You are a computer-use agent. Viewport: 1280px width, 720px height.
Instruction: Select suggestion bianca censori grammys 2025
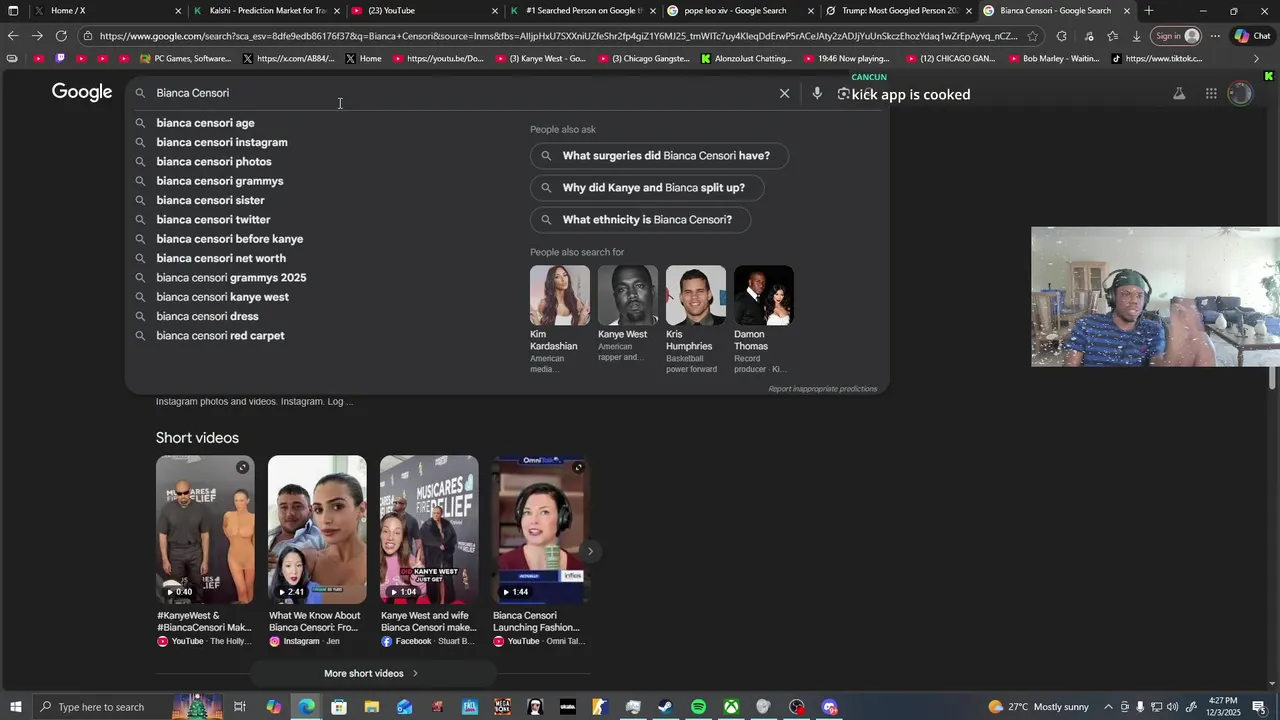[x=231, y=278]
